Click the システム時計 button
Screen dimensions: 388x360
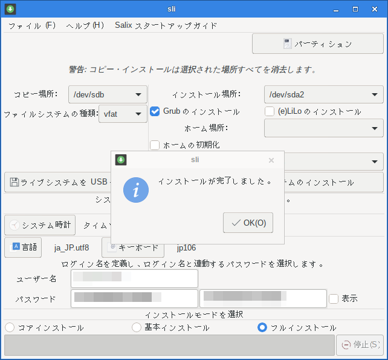40,225
